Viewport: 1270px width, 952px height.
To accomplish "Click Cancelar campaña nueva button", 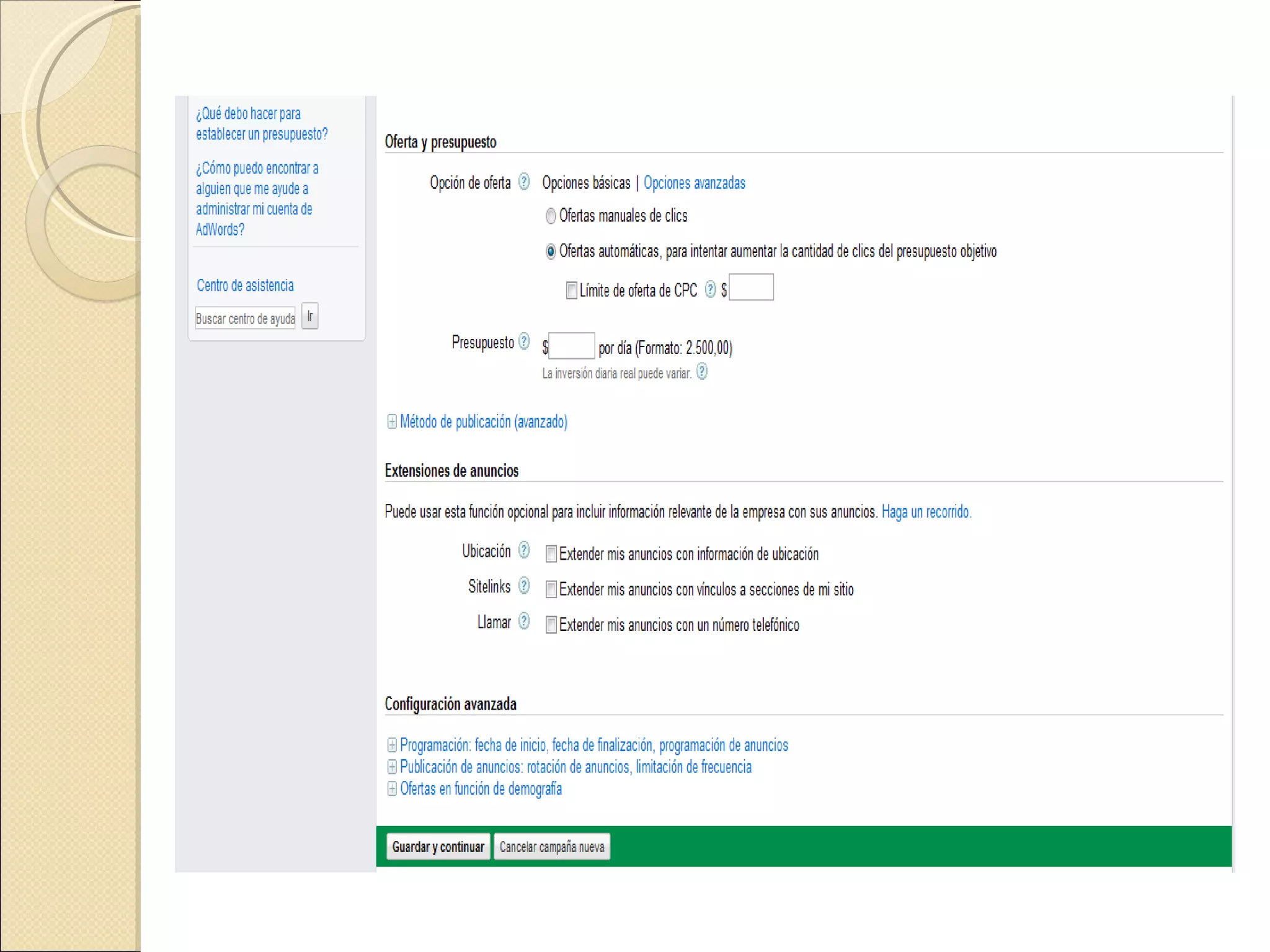I will coord(551,847).
